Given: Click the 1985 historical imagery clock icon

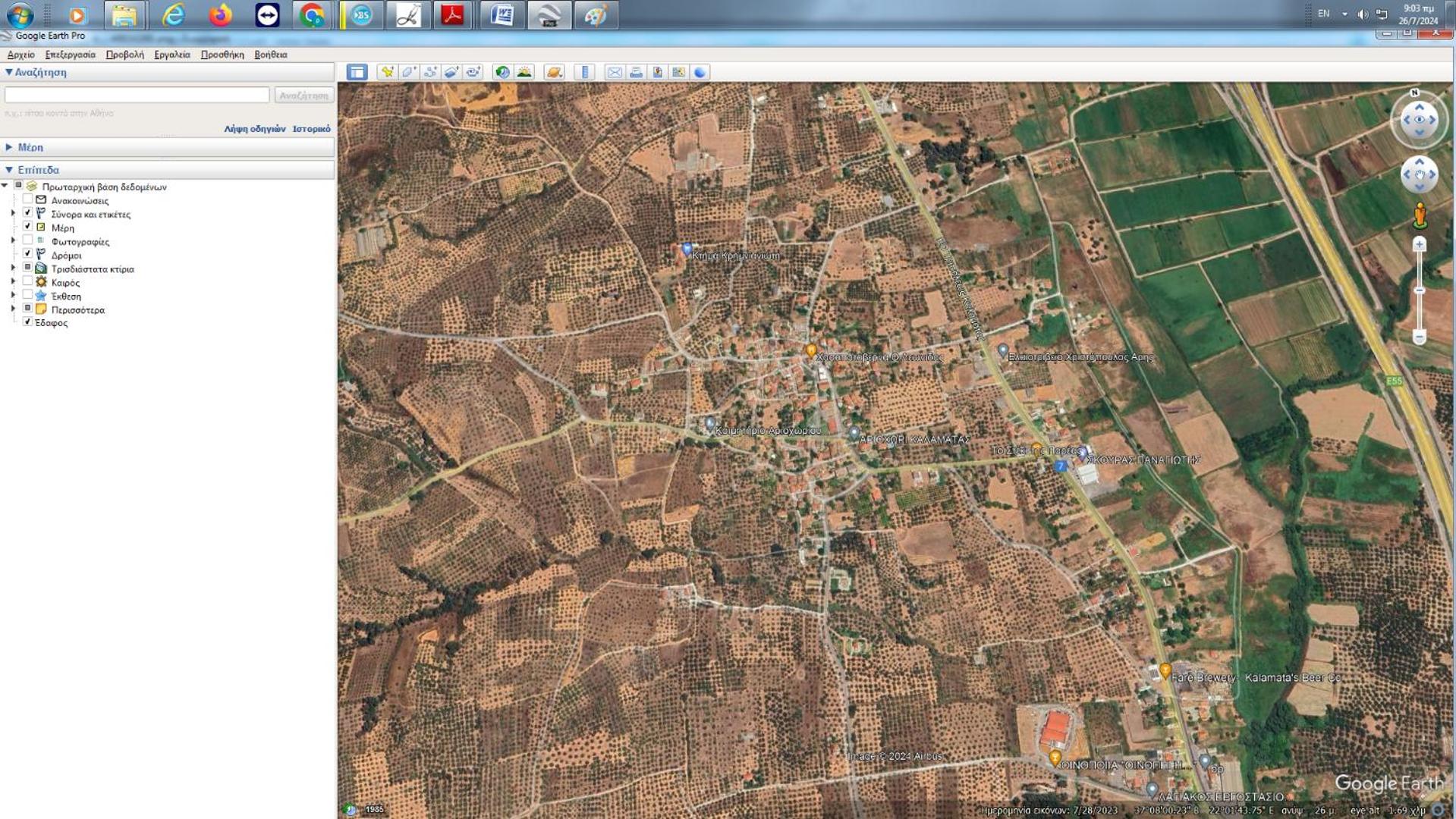Looking at the screenshot, I should (351, 809).
